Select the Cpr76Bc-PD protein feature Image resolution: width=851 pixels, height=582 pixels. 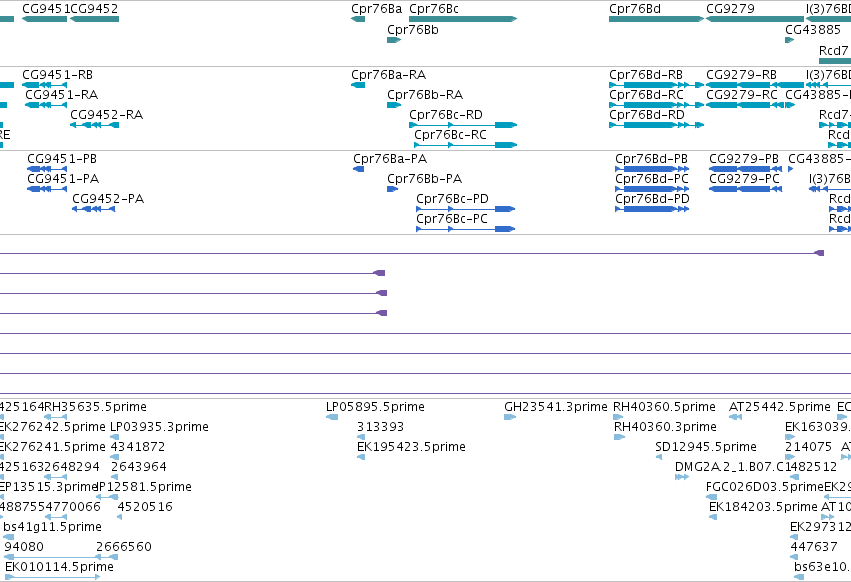466,209
